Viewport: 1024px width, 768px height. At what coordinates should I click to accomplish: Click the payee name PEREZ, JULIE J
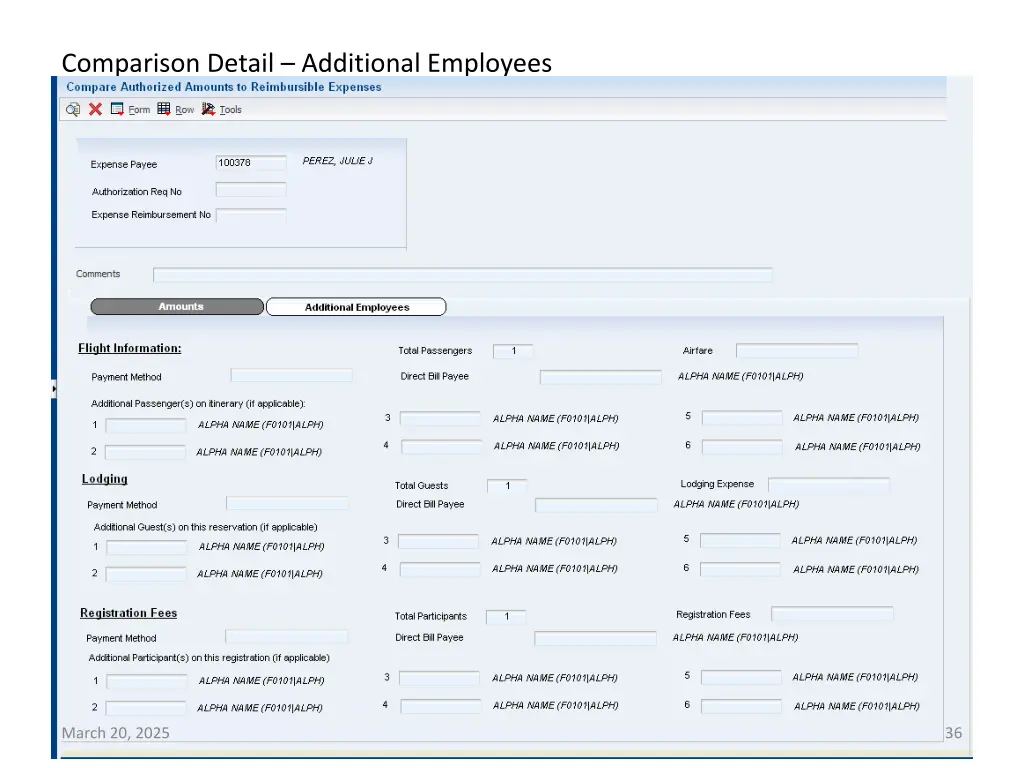[338, 161]
